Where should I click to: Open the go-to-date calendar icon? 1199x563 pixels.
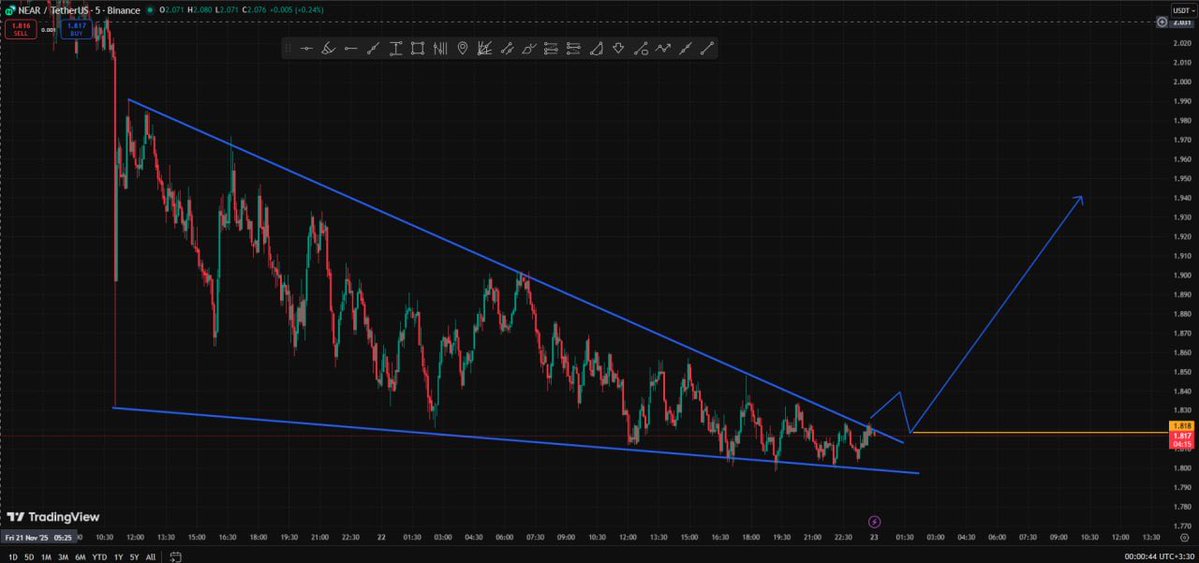click(x=175, y=557)
